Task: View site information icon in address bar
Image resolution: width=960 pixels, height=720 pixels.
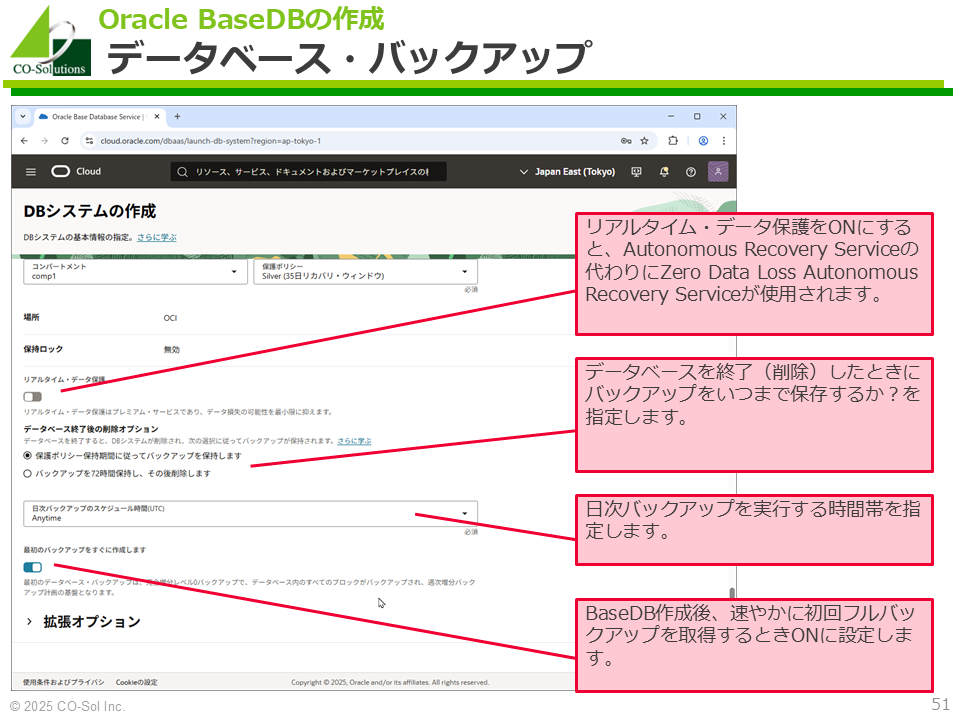Action: pos(89,141)
